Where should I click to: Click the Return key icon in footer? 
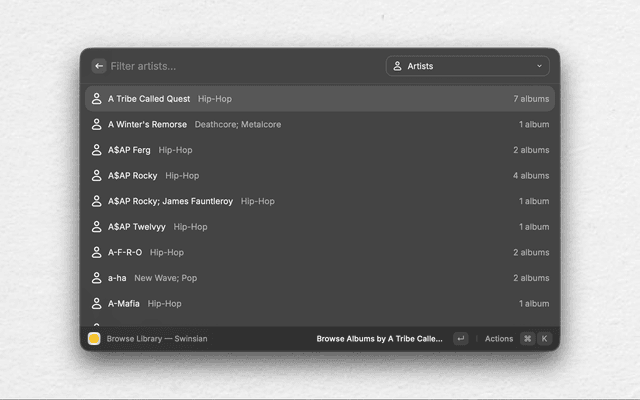pos(461,338)
